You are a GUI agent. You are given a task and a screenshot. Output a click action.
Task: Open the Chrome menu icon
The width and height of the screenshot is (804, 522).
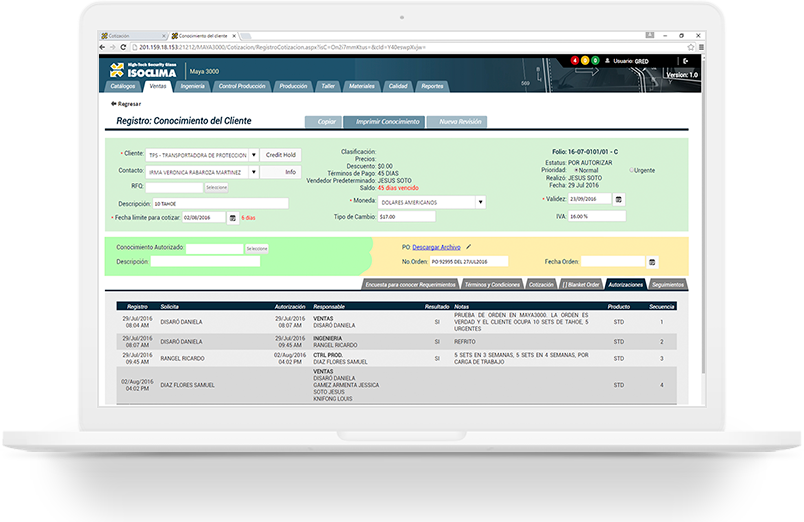(701, 47)
